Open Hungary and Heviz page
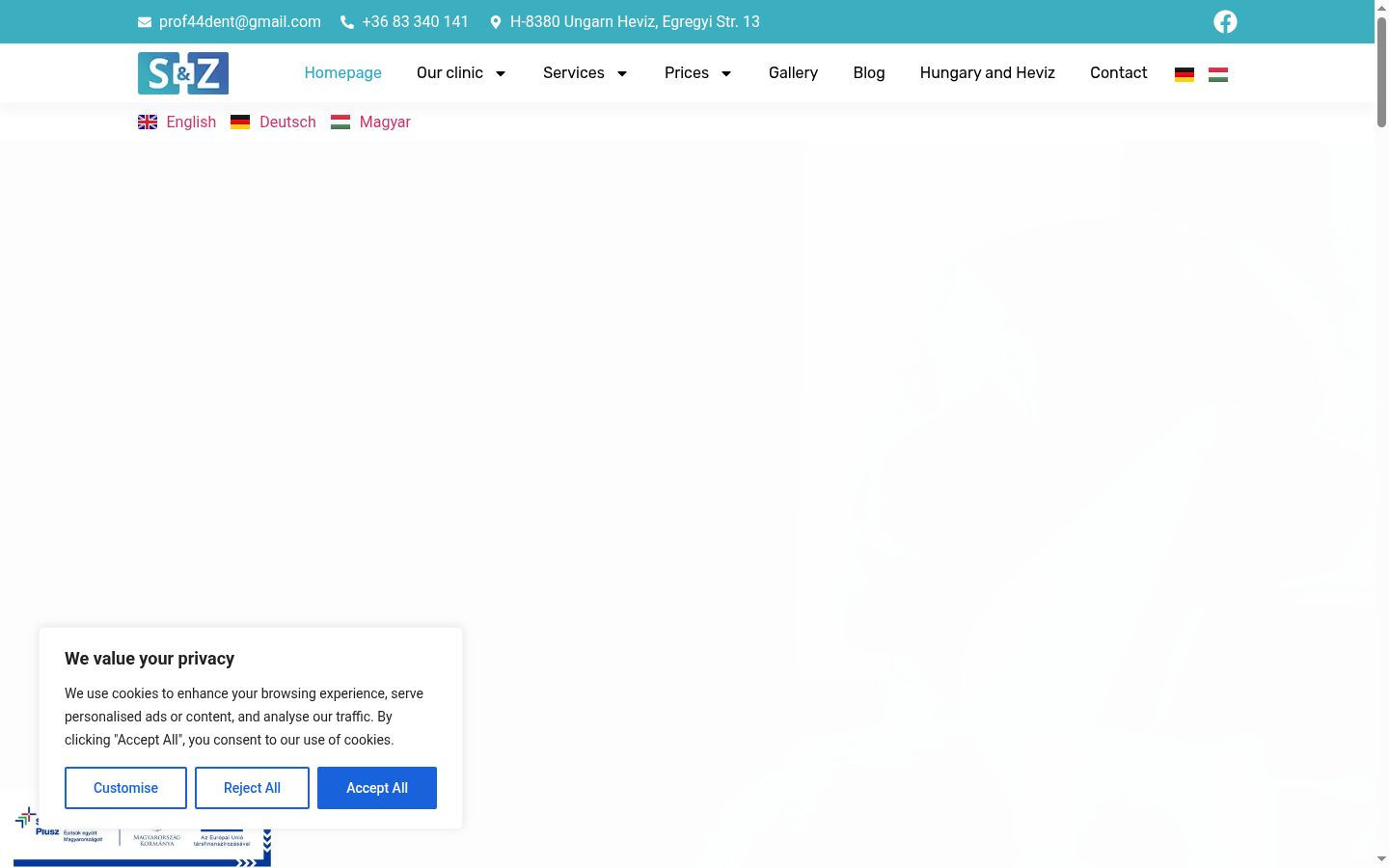Screen dimensions: 1389x868 click(x=988, y=73)
